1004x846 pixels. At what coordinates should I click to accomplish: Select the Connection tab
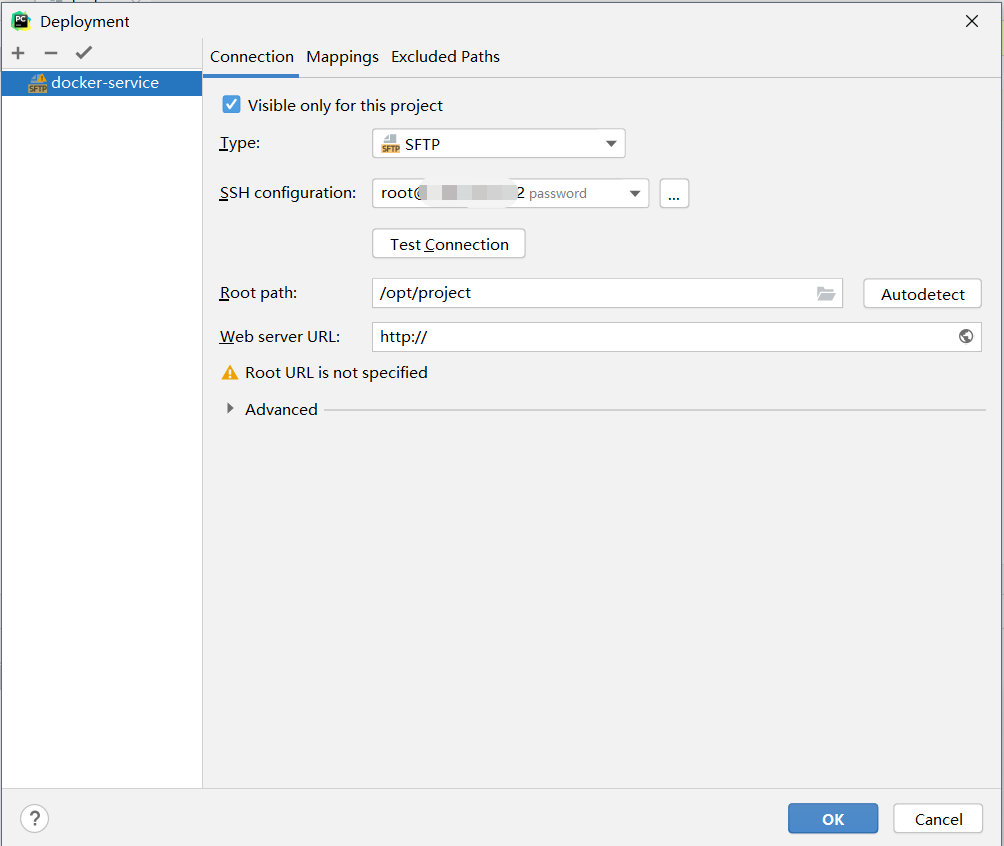pyautogui.click(x=252, y=57)
